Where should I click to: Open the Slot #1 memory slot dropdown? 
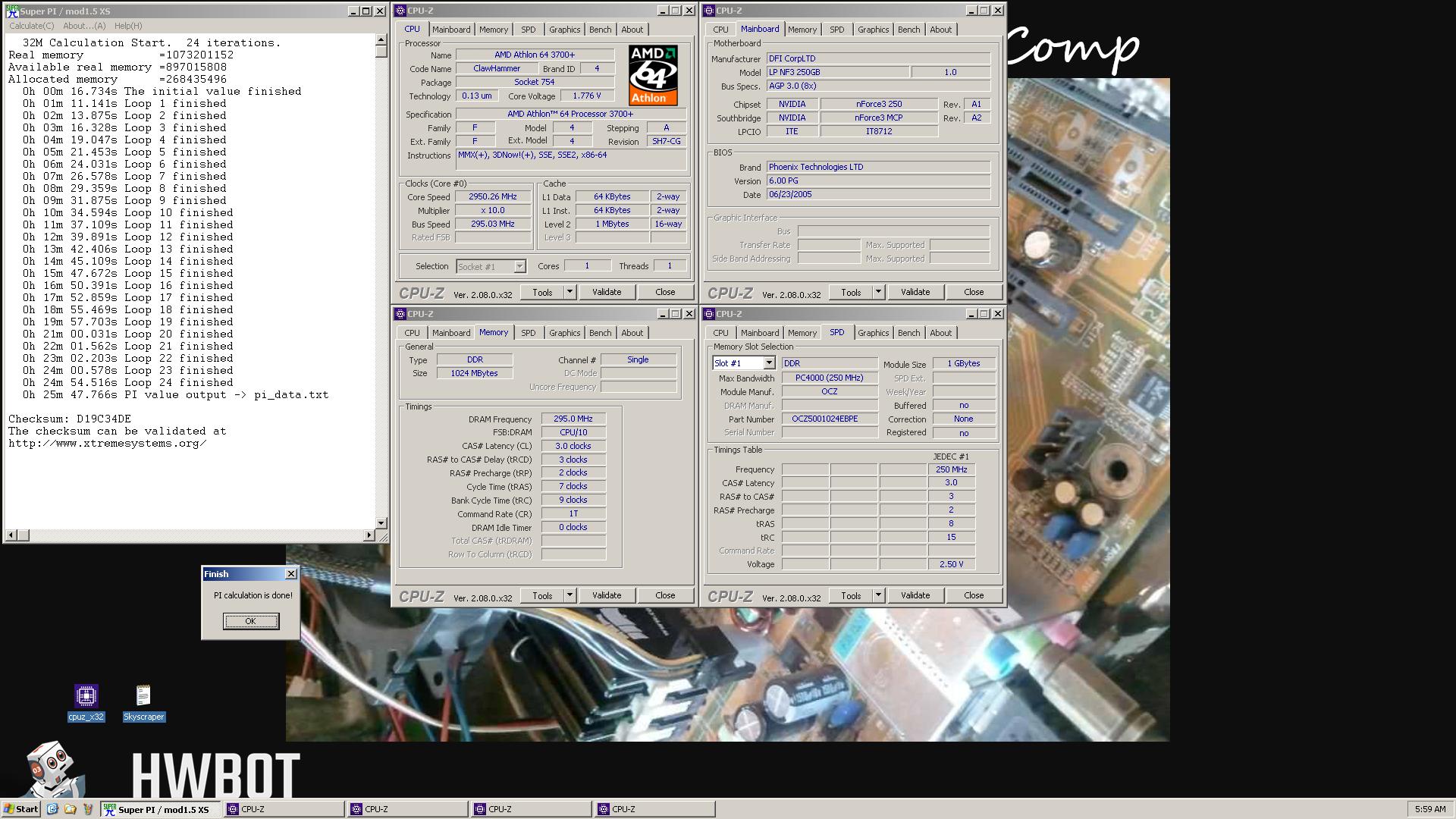(x=769, y=363)
